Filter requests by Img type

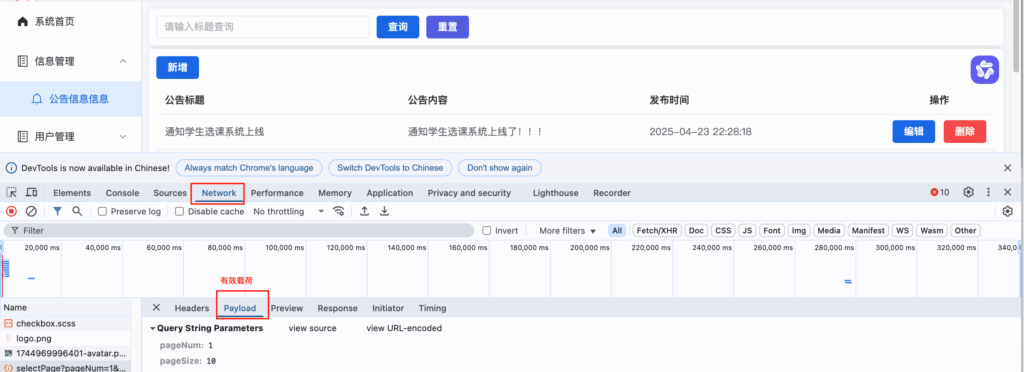(799, 230)
